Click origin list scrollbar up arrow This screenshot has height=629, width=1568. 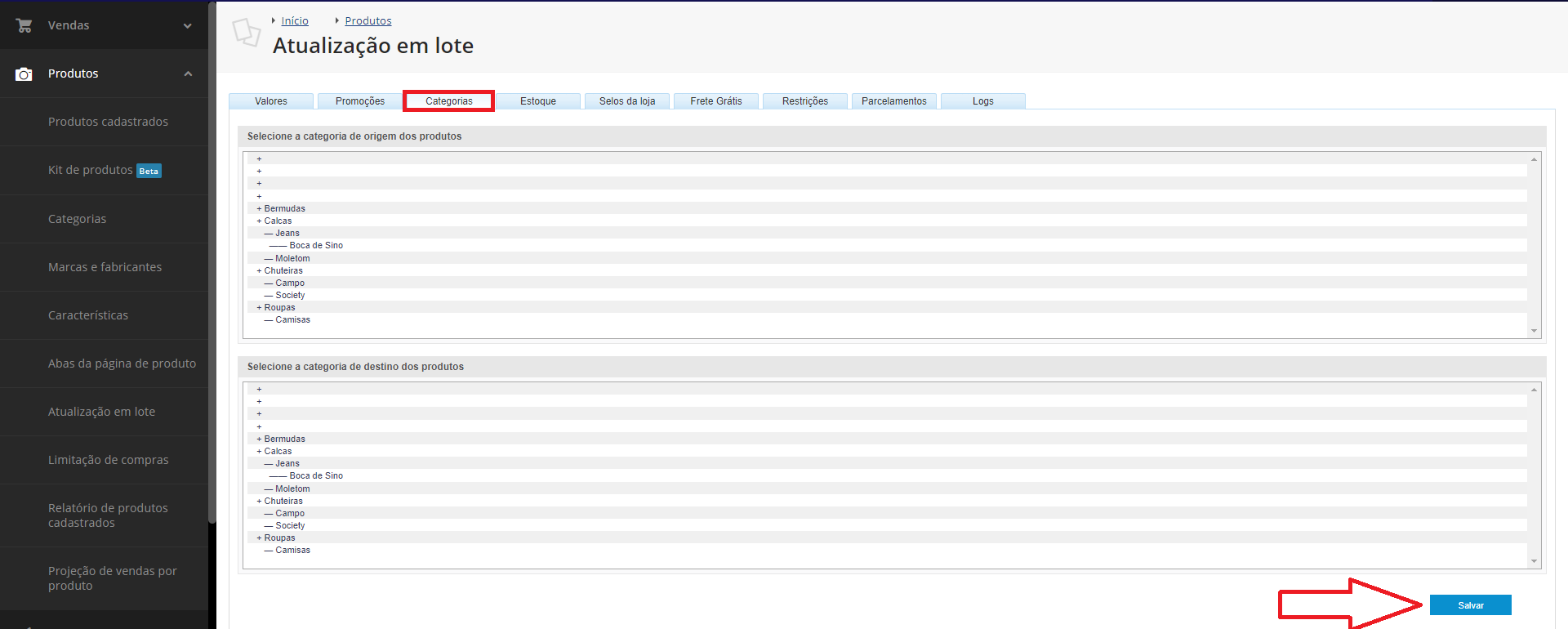coord(1534,159)
